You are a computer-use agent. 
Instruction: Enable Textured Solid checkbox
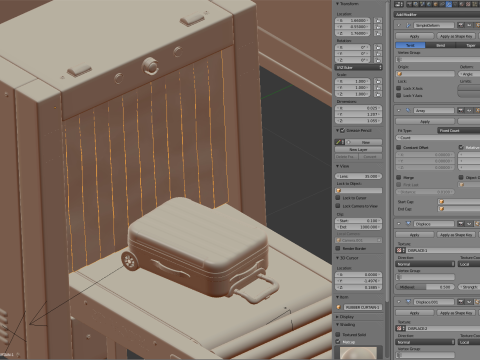pyautogui.click(x=338, y=334)
